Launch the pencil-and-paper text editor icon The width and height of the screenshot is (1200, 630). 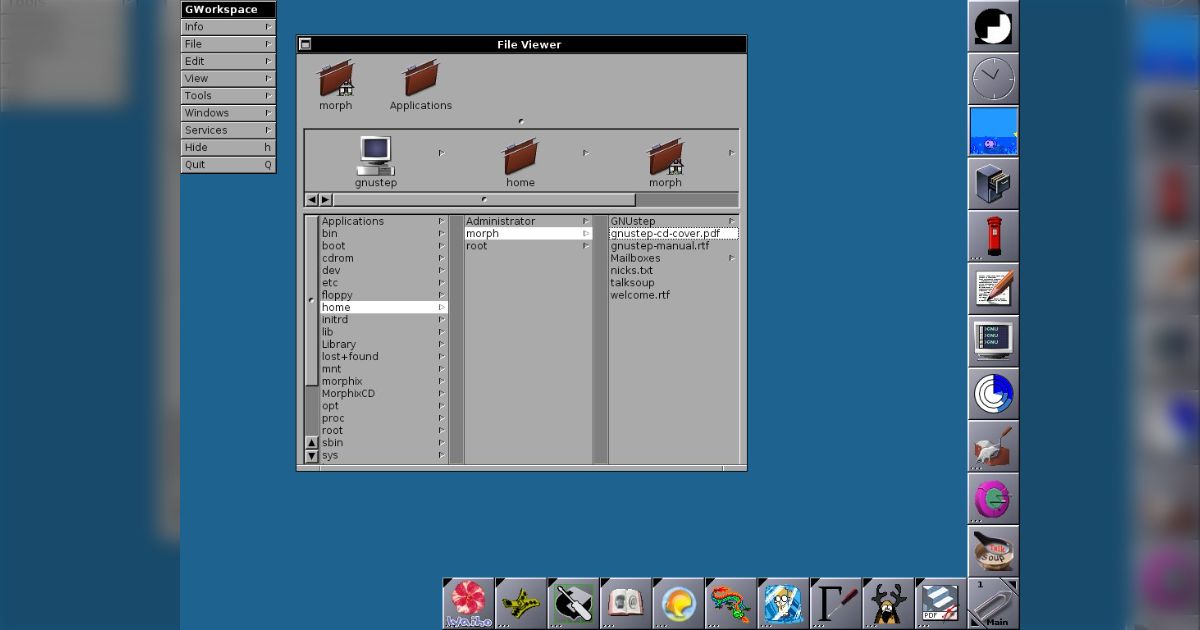tap(993, 289)
